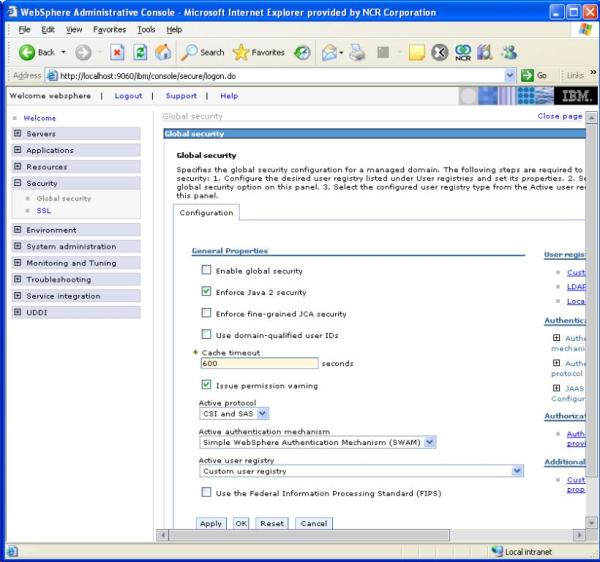Expand the Applications navigation section
This screenshot has height=562, width=600.
pyautogui.click(x=18, y=150)
